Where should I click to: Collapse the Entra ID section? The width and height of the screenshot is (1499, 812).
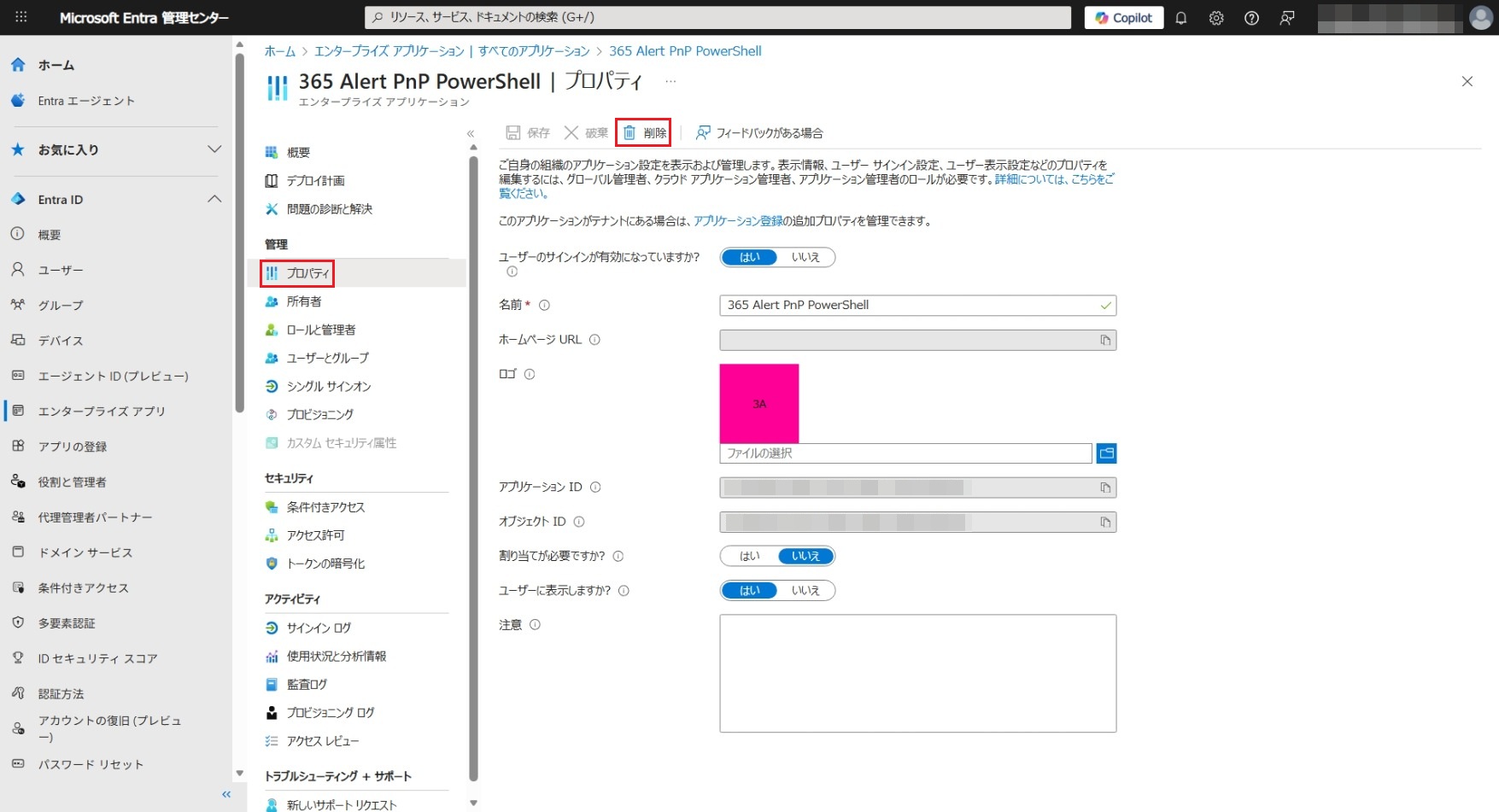point(214,199)
